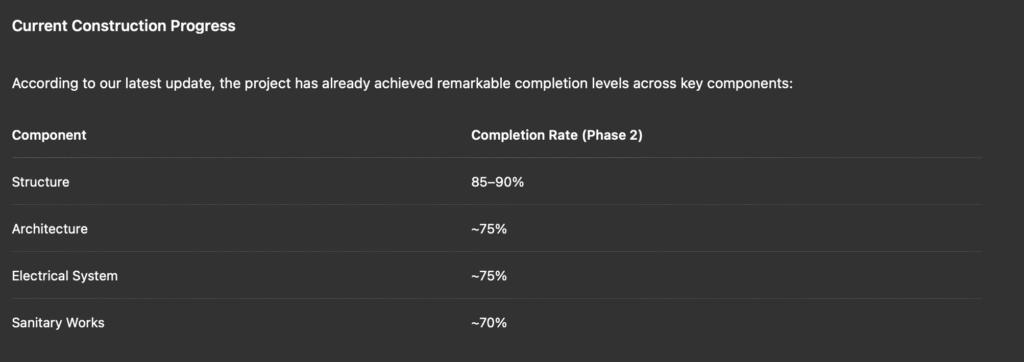
Task: Click the ~70% Sanitary Works value
Action: click(489, 323)
